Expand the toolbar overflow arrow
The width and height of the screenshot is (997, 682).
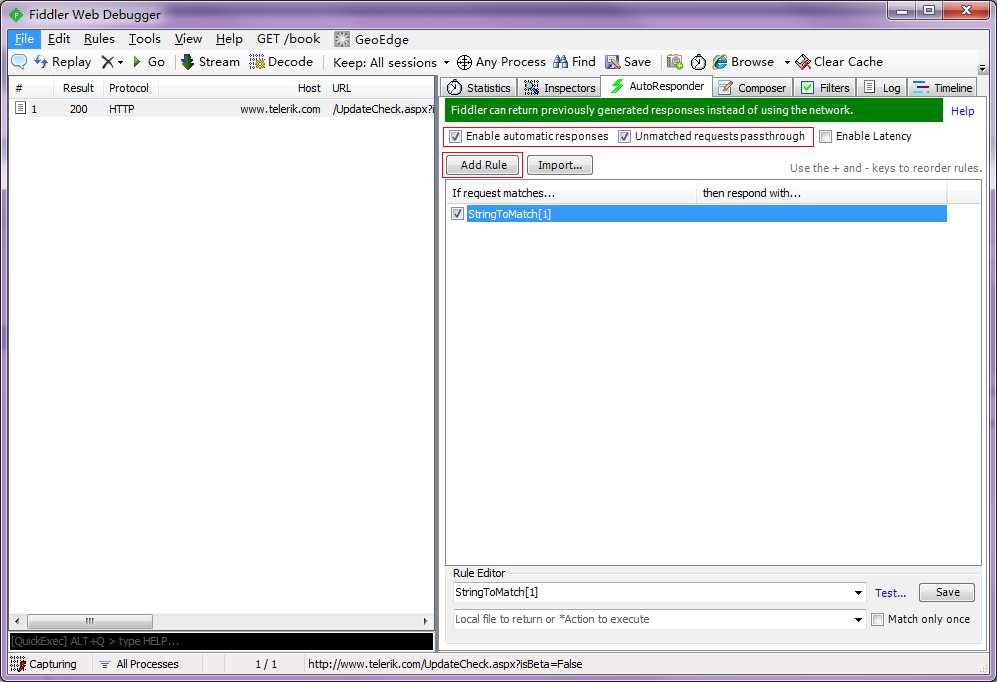pyautogui.click(x=982, y=68)
